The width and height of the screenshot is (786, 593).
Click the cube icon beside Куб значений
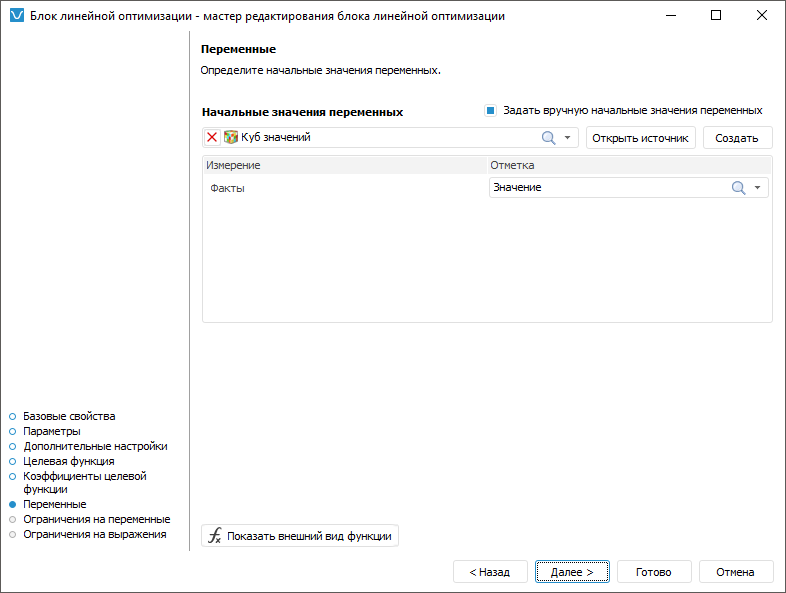231,138
